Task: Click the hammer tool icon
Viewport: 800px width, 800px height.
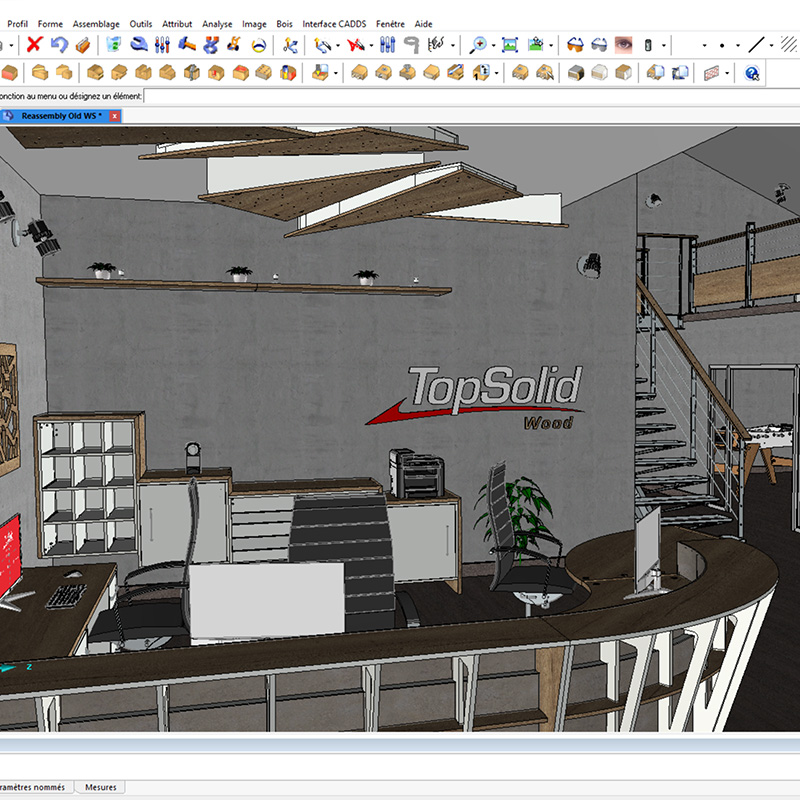Action: [x=187, y=45]
